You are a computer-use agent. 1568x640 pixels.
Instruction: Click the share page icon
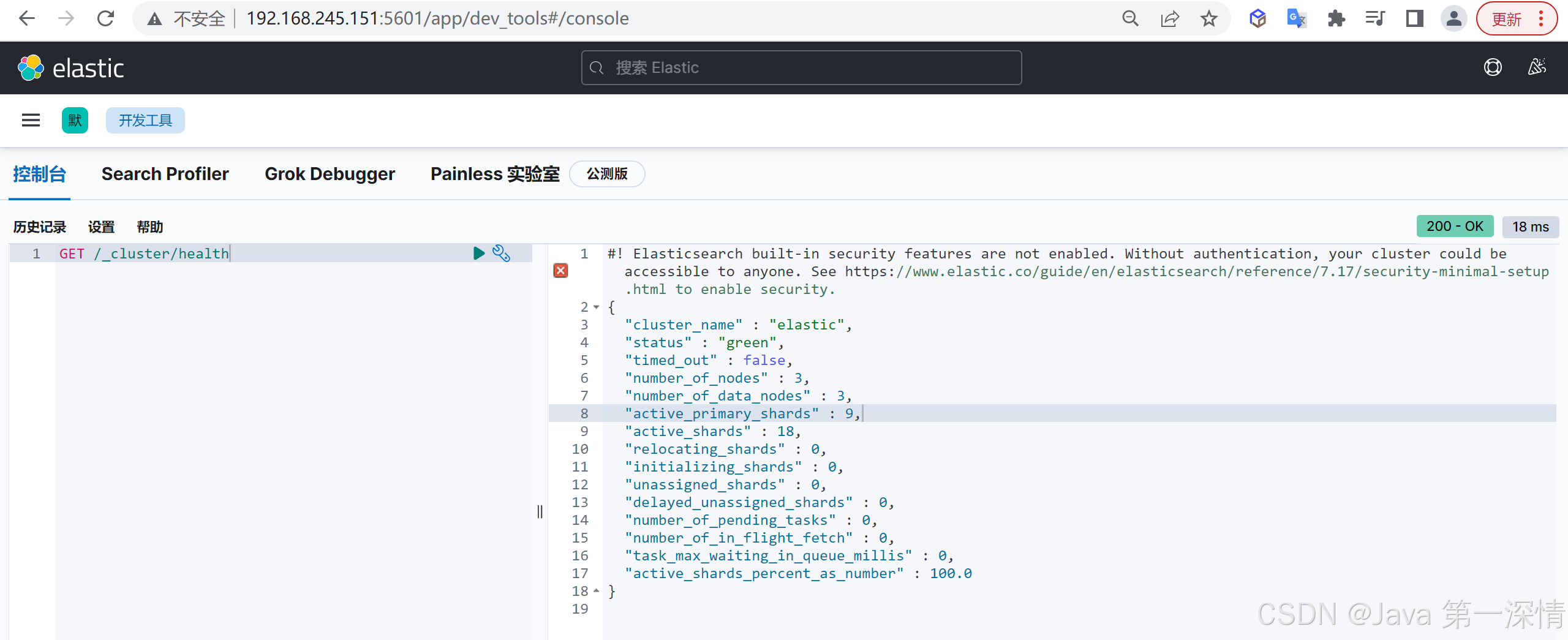tap(1170, 18)
